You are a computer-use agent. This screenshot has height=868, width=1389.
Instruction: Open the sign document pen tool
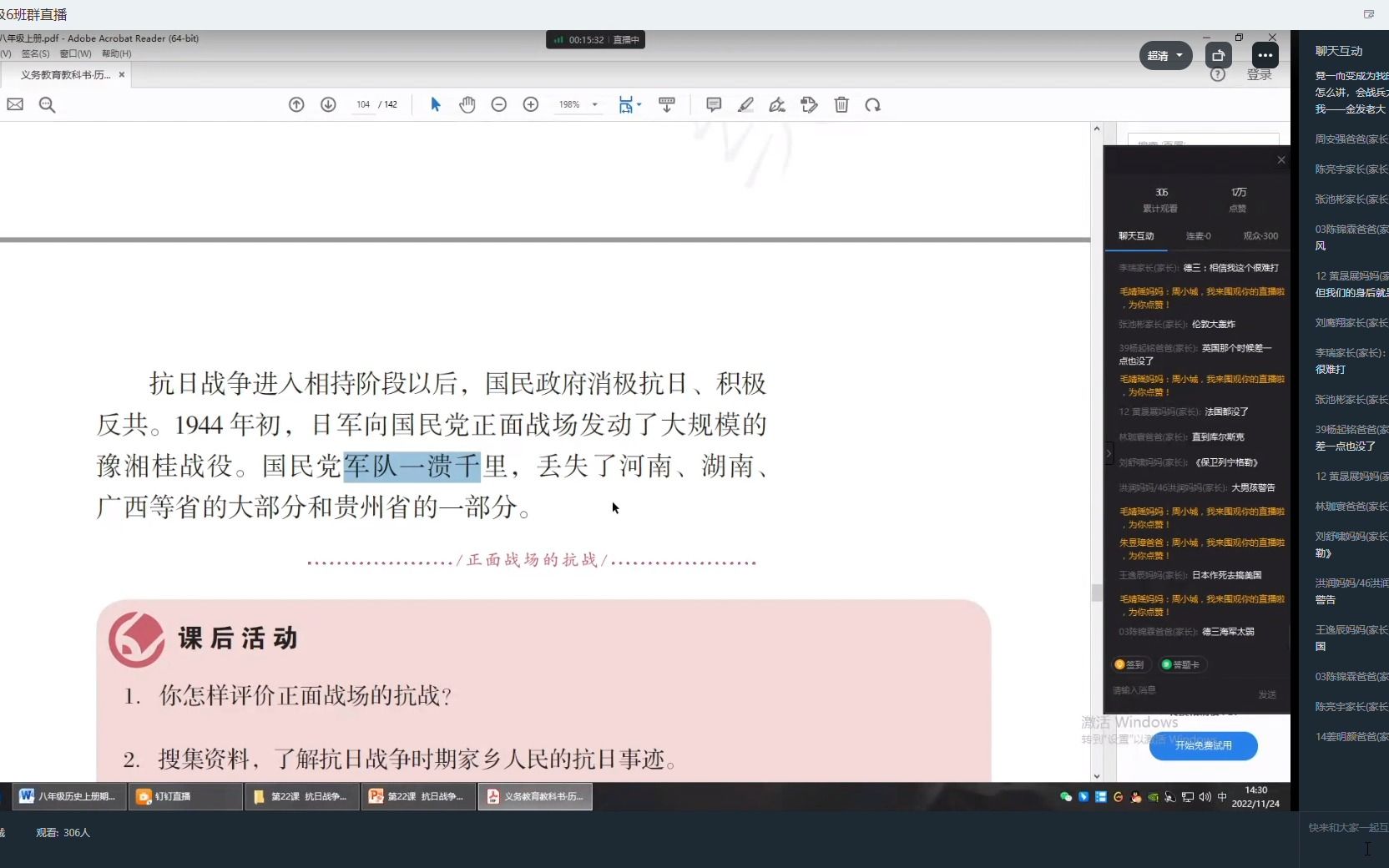777,104
